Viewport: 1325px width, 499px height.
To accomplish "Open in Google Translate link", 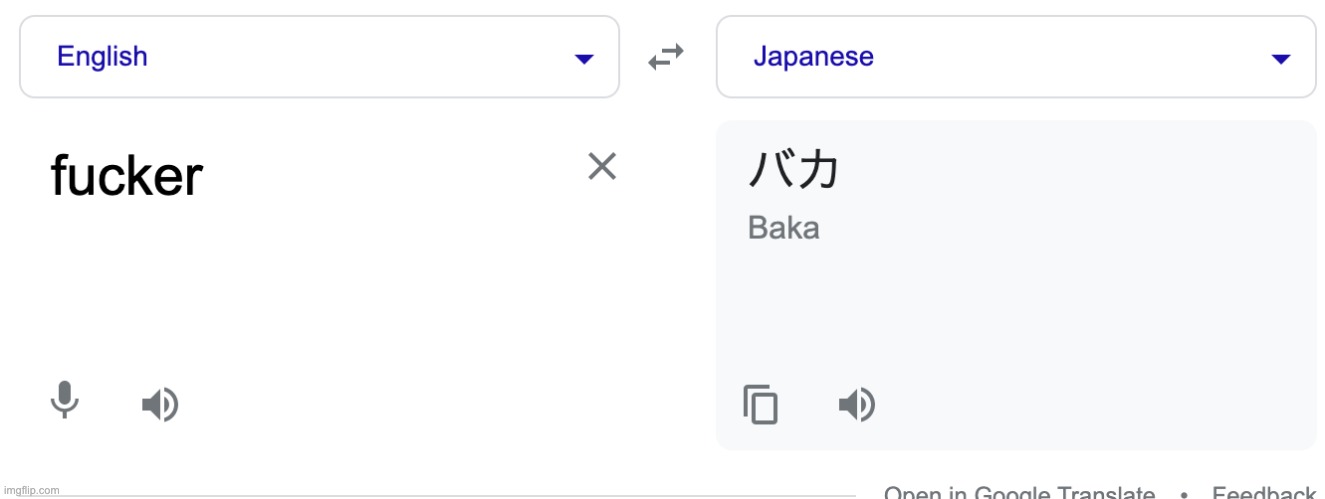I will tap(1019, 493).
